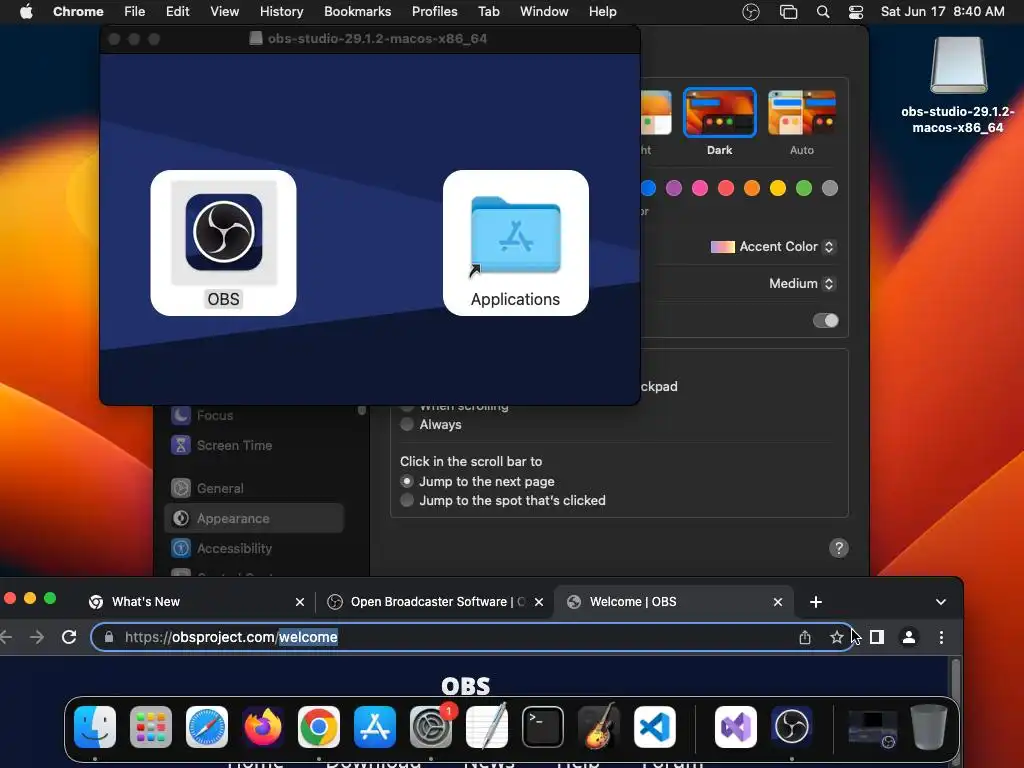Open the Applications folder shortcut in installer
Image resolution: width=1024 pixels, height=768 pixels.
515,234
